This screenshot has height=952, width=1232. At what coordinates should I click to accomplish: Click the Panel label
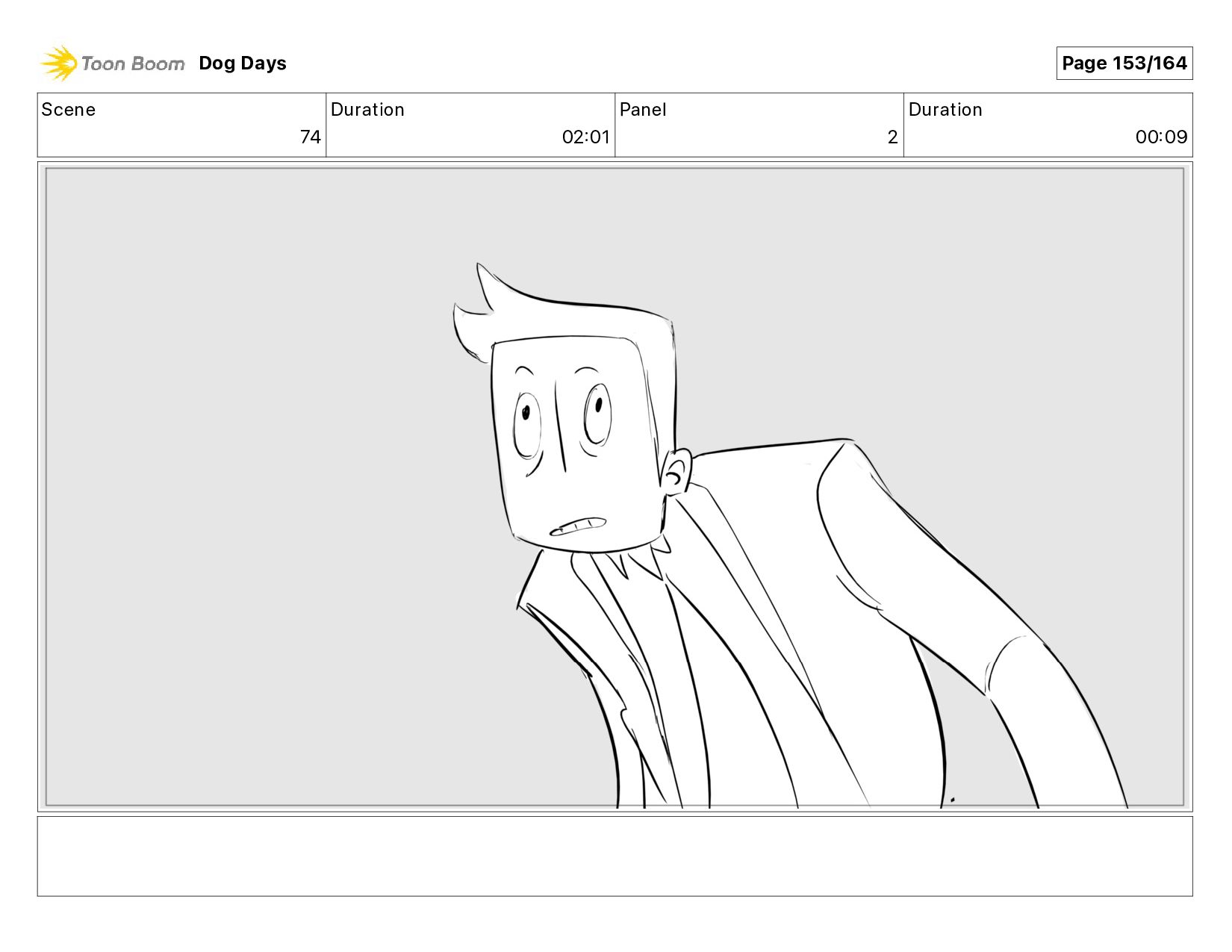pos(643,110)
